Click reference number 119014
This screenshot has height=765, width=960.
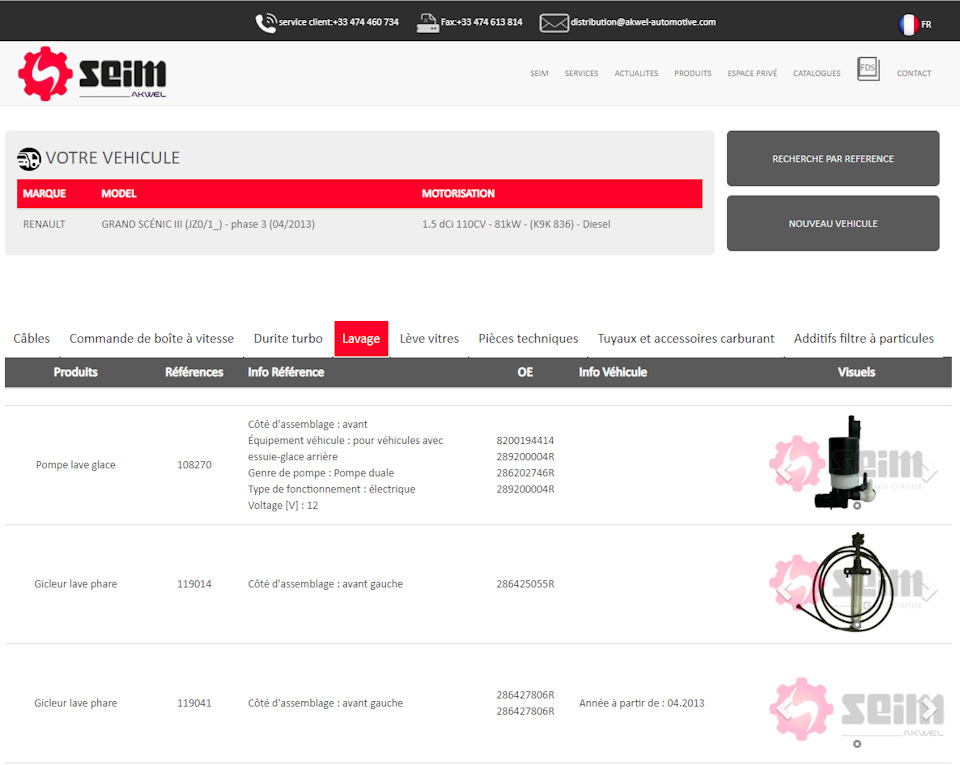[x=194, y=584]
